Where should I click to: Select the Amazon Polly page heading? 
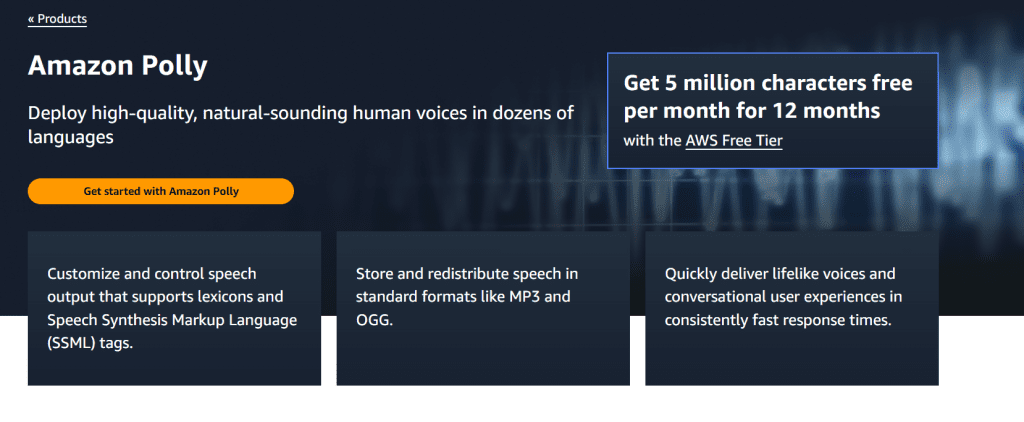pyautogui.click(x=118, y=67)
